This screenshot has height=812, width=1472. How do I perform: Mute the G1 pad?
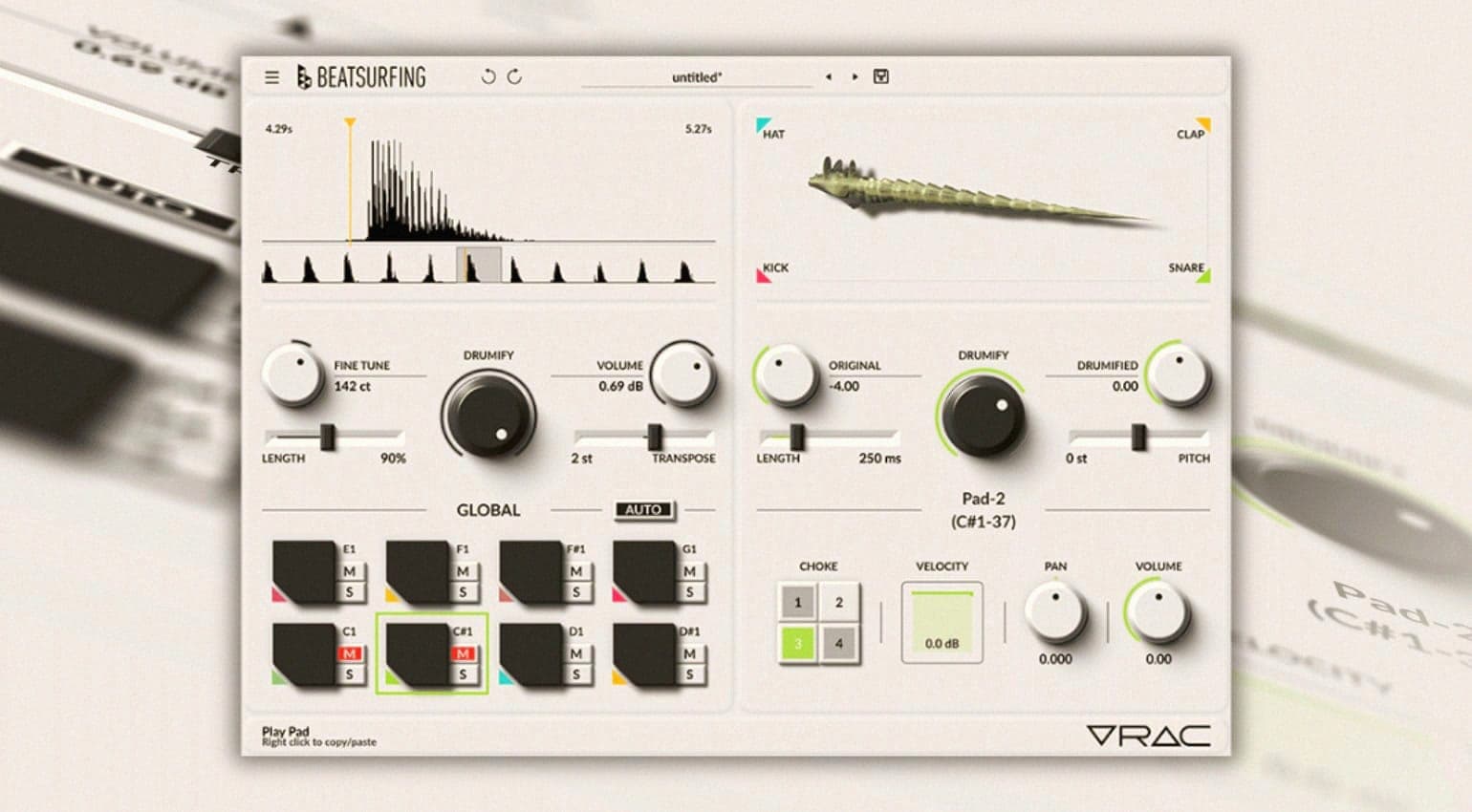point(690,571)
